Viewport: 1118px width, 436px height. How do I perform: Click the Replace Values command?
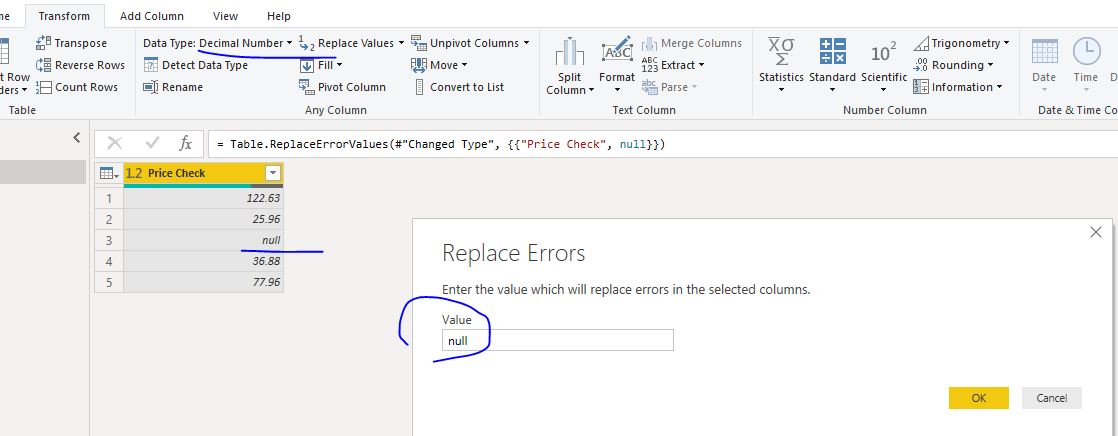point(347,43)
